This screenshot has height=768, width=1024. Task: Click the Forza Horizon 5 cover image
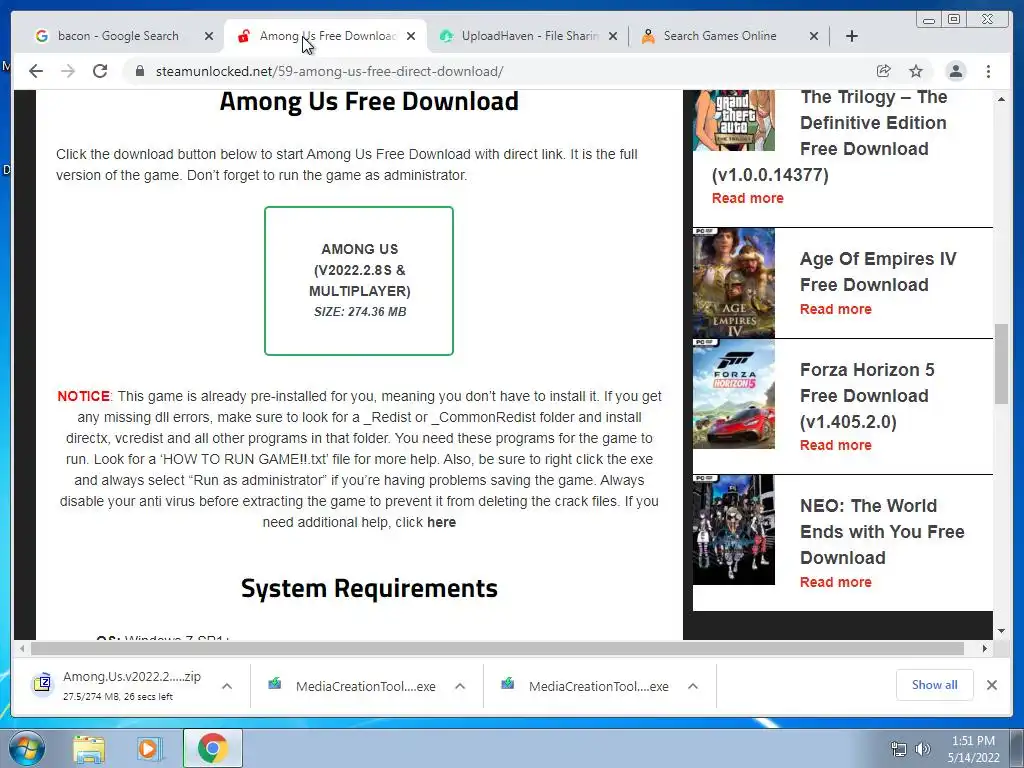[733, 394]
